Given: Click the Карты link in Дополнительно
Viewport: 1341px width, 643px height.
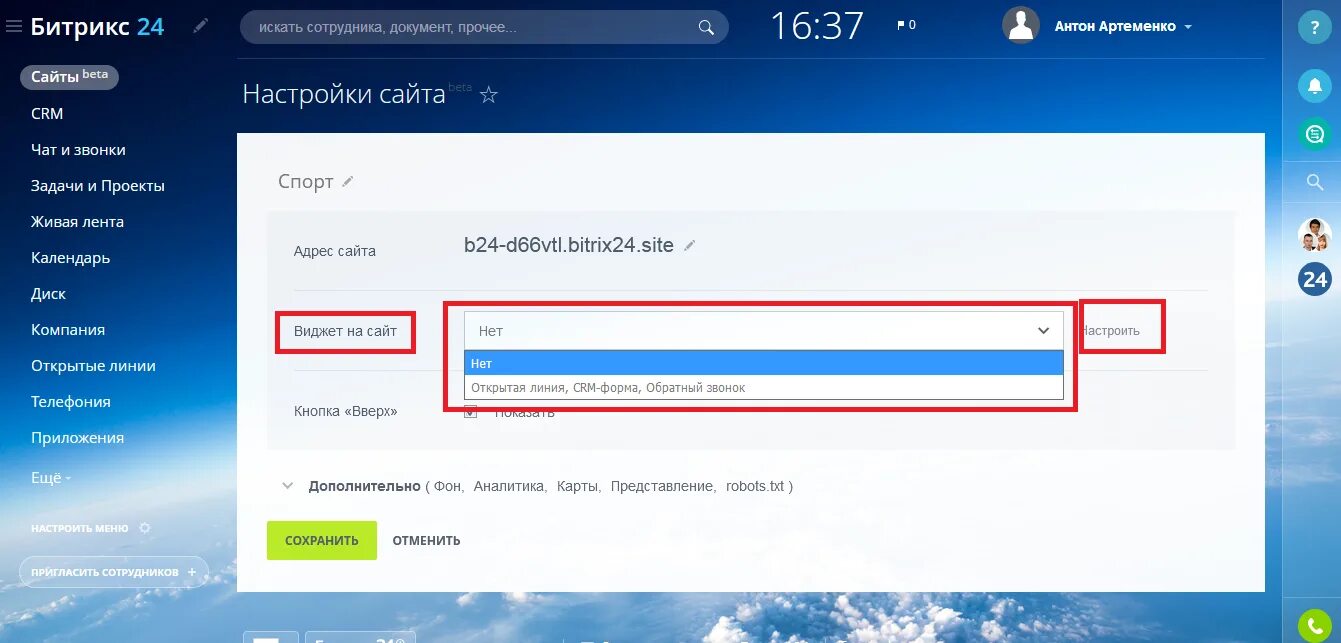Looking at the screenshot, I should point(578,486).
